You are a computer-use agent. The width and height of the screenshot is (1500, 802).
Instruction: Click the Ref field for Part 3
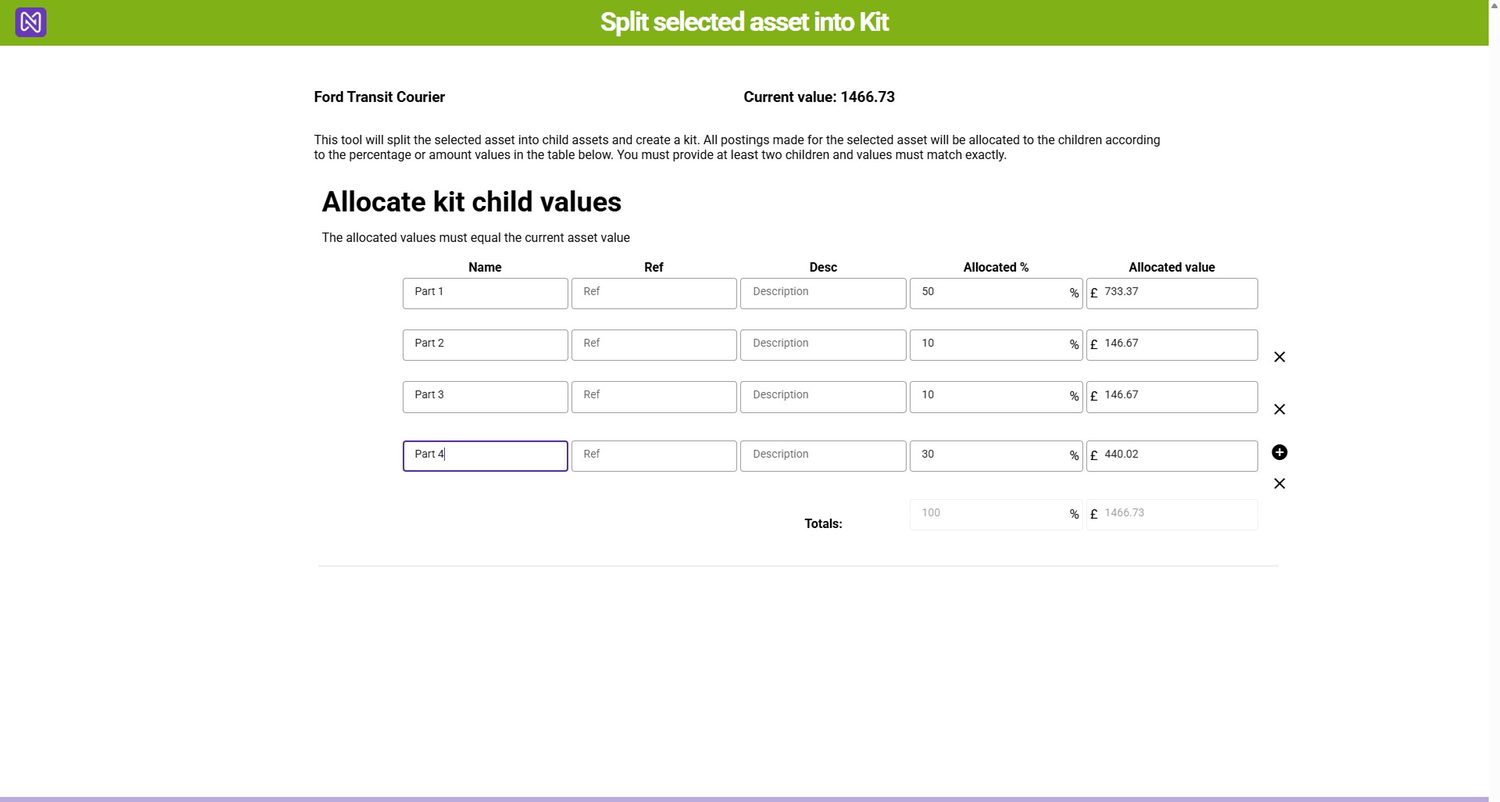tap(654, 396)
